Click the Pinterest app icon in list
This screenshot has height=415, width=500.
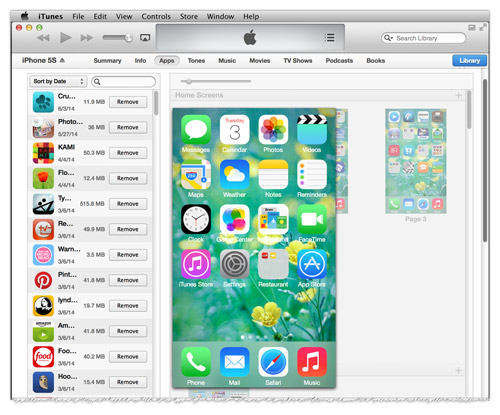(x=43, y=280)
